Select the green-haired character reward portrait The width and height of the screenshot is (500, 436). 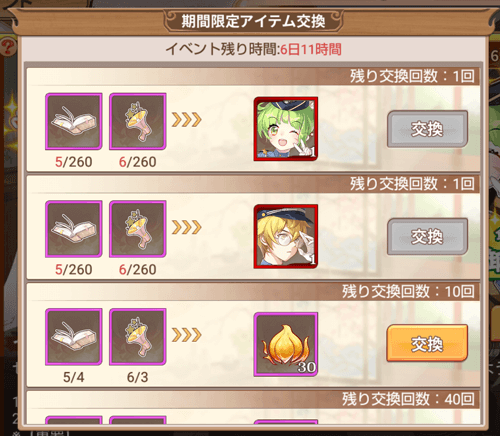[x=286, y=129]
